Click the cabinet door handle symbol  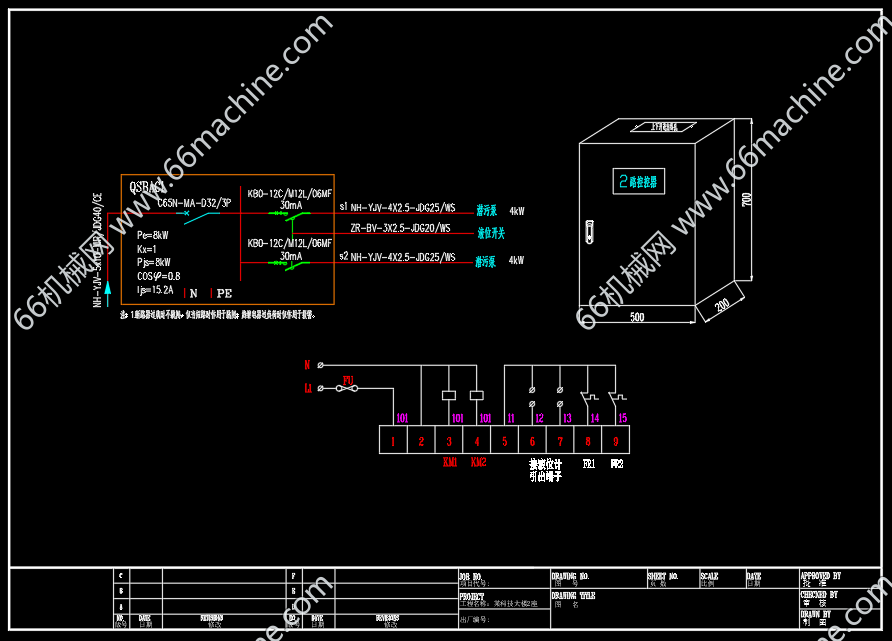pos(590,231)
